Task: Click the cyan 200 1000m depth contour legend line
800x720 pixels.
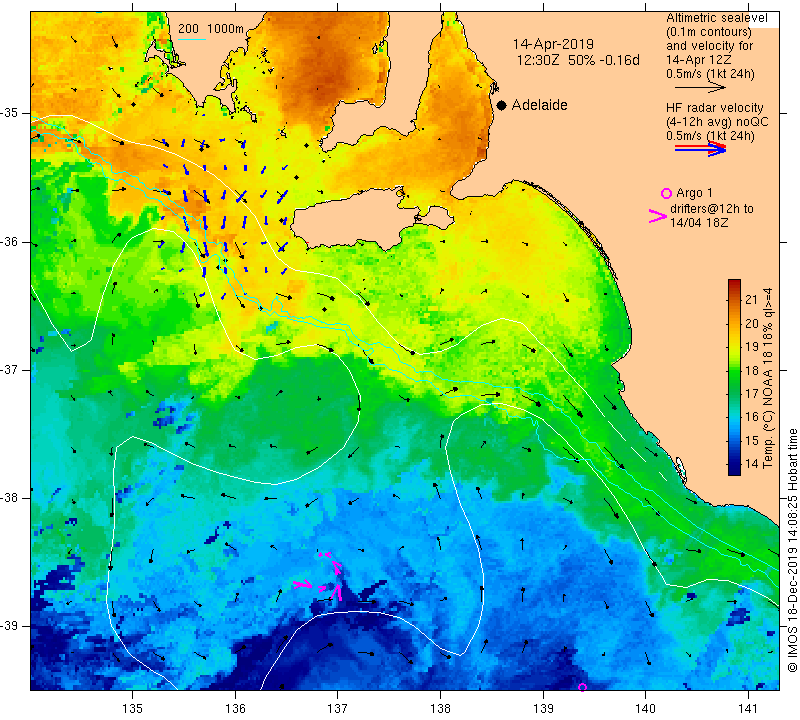Action: click(192, 39)
